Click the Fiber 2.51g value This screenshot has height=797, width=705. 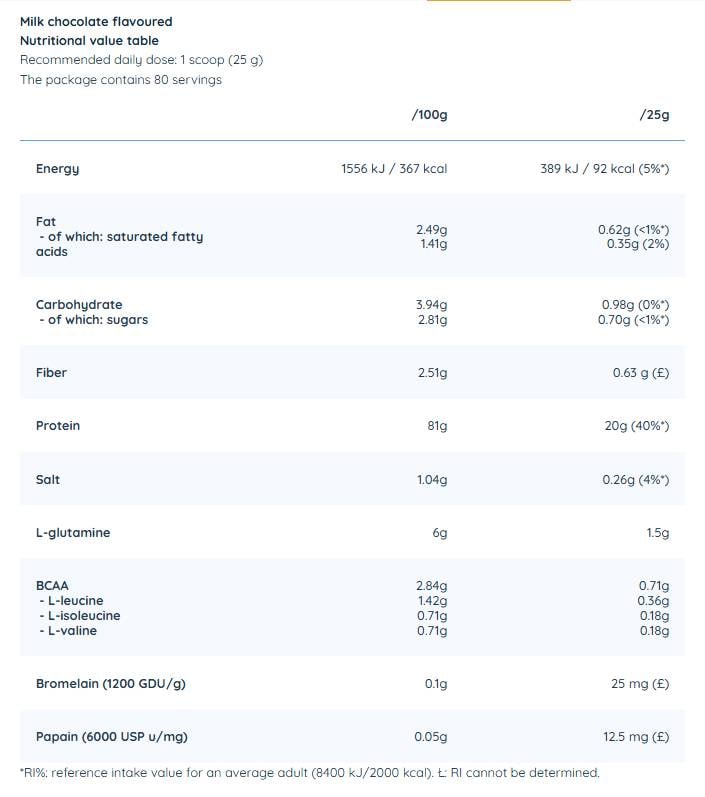coord(433,373)
